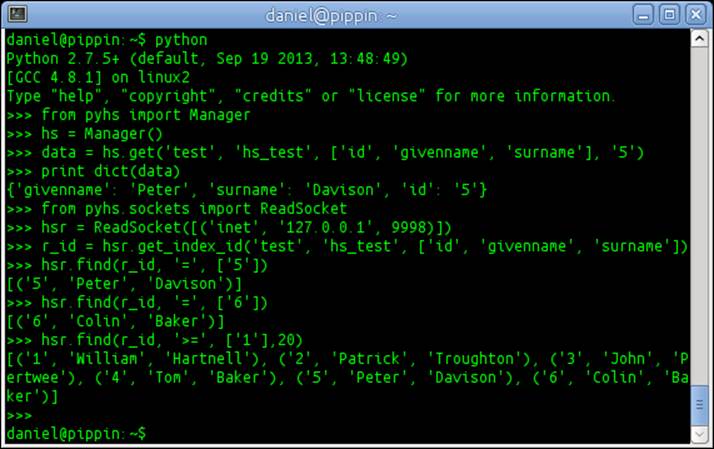Image resolution: width=714 pixels, height=449 pixels.
Task: Close the daniel@pippin terminal window
Action: 695,15
